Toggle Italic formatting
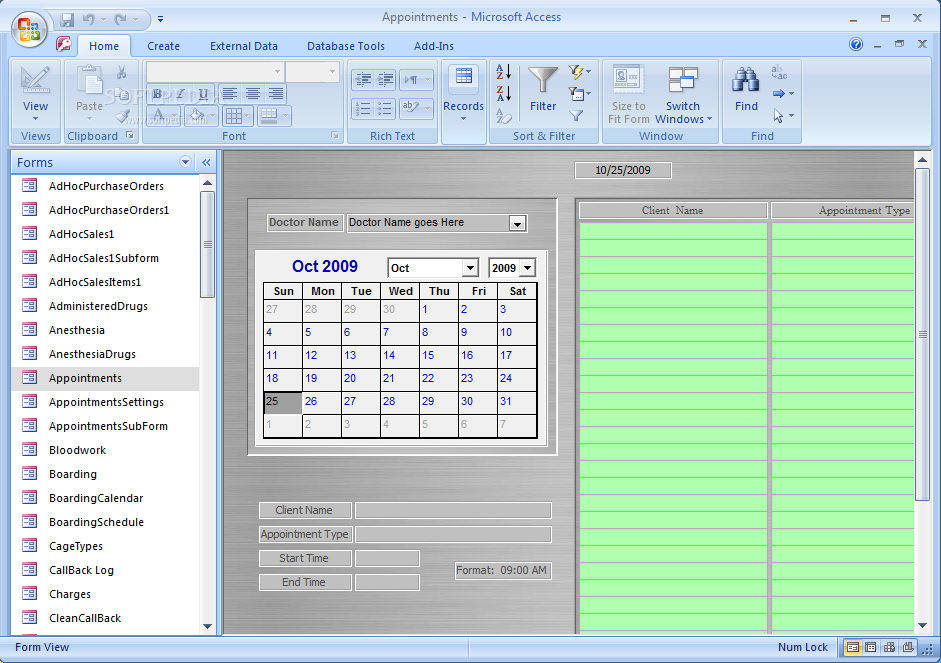Screen dimensions: 941x663 [x=180, y=94]
